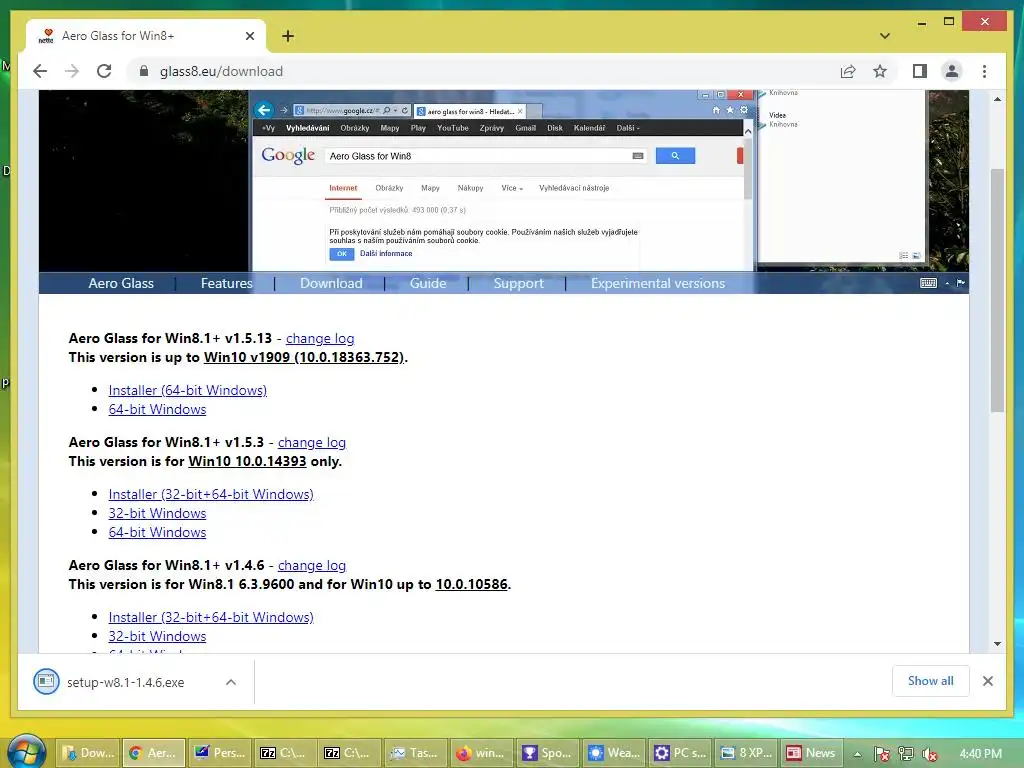The width and height of the screenshot is (1024, 768).
Task: Open the 10.0.10586 link
Action: click(x=472, y=584)
